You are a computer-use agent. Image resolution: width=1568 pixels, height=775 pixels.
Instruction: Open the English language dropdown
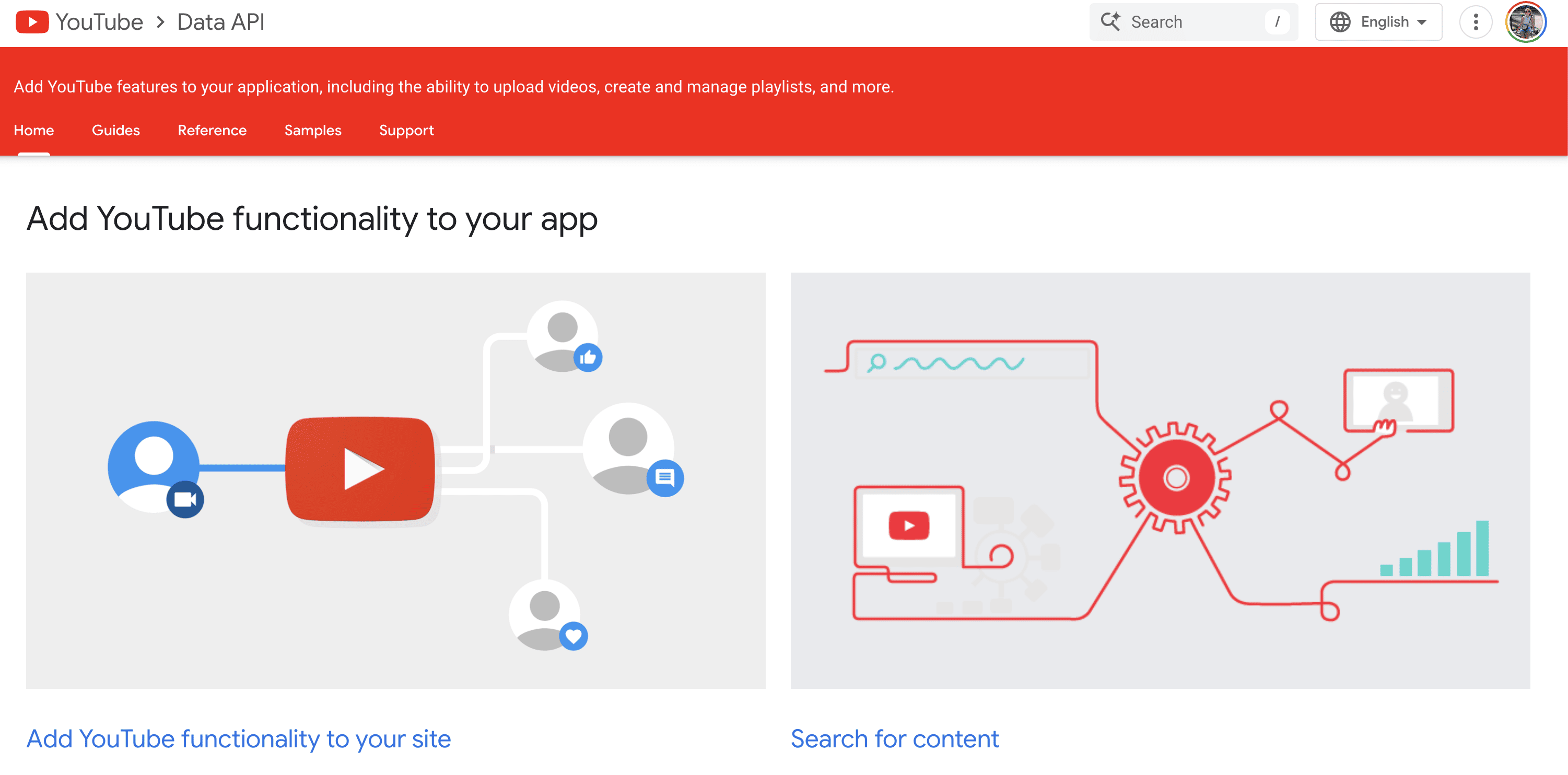tap(1378, 22)
